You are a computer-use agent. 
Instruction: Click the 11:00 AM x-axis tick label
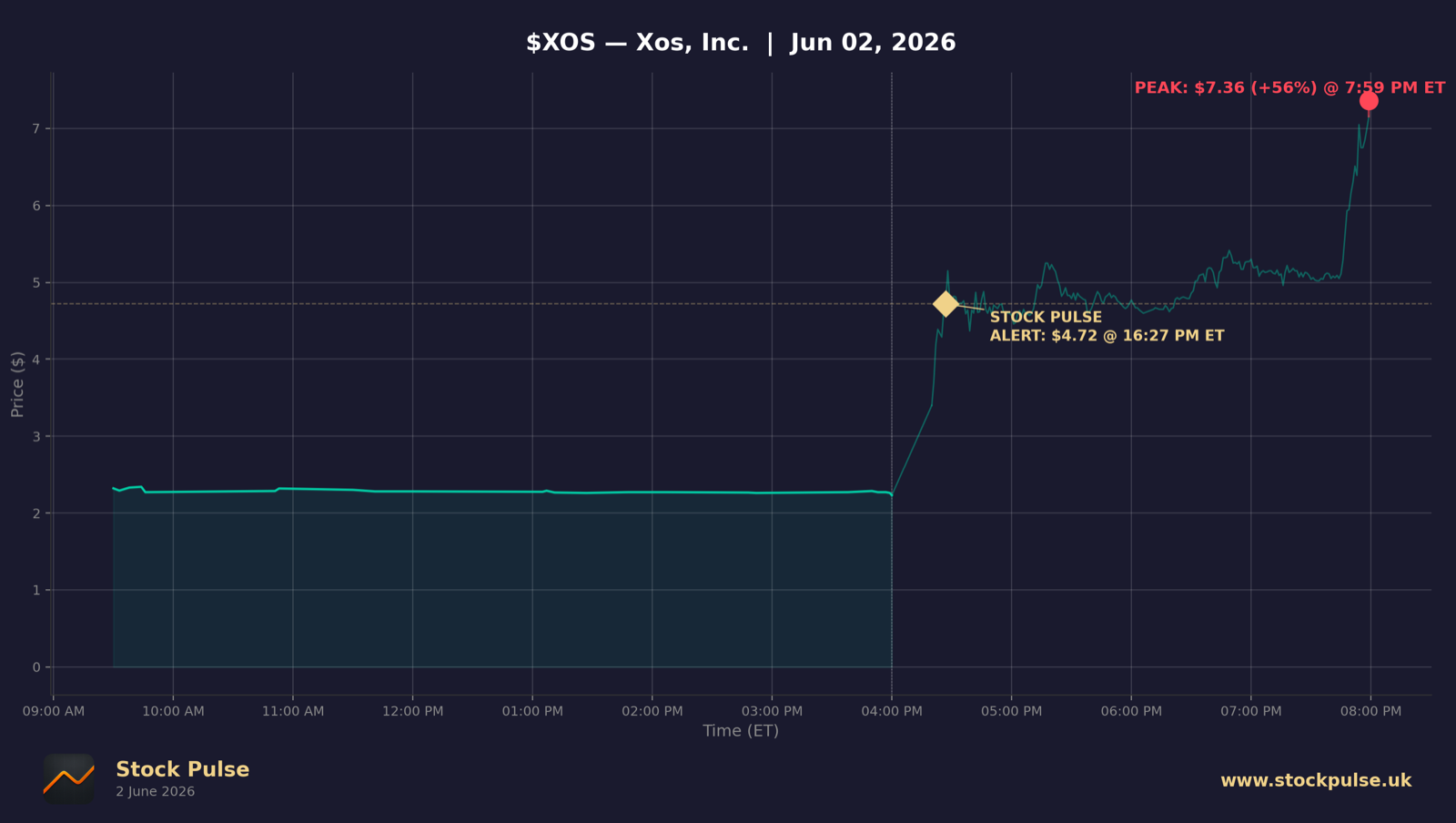293,711
